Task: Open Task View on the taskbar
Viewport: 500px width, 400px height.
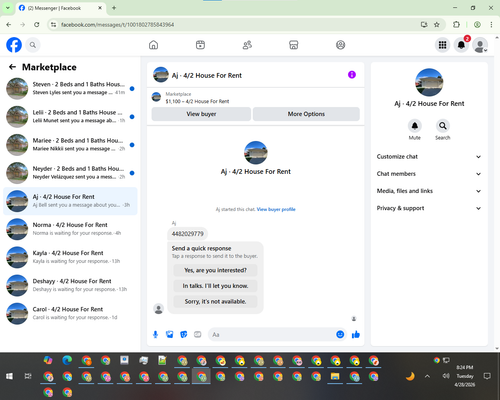Action: [28, 376]
